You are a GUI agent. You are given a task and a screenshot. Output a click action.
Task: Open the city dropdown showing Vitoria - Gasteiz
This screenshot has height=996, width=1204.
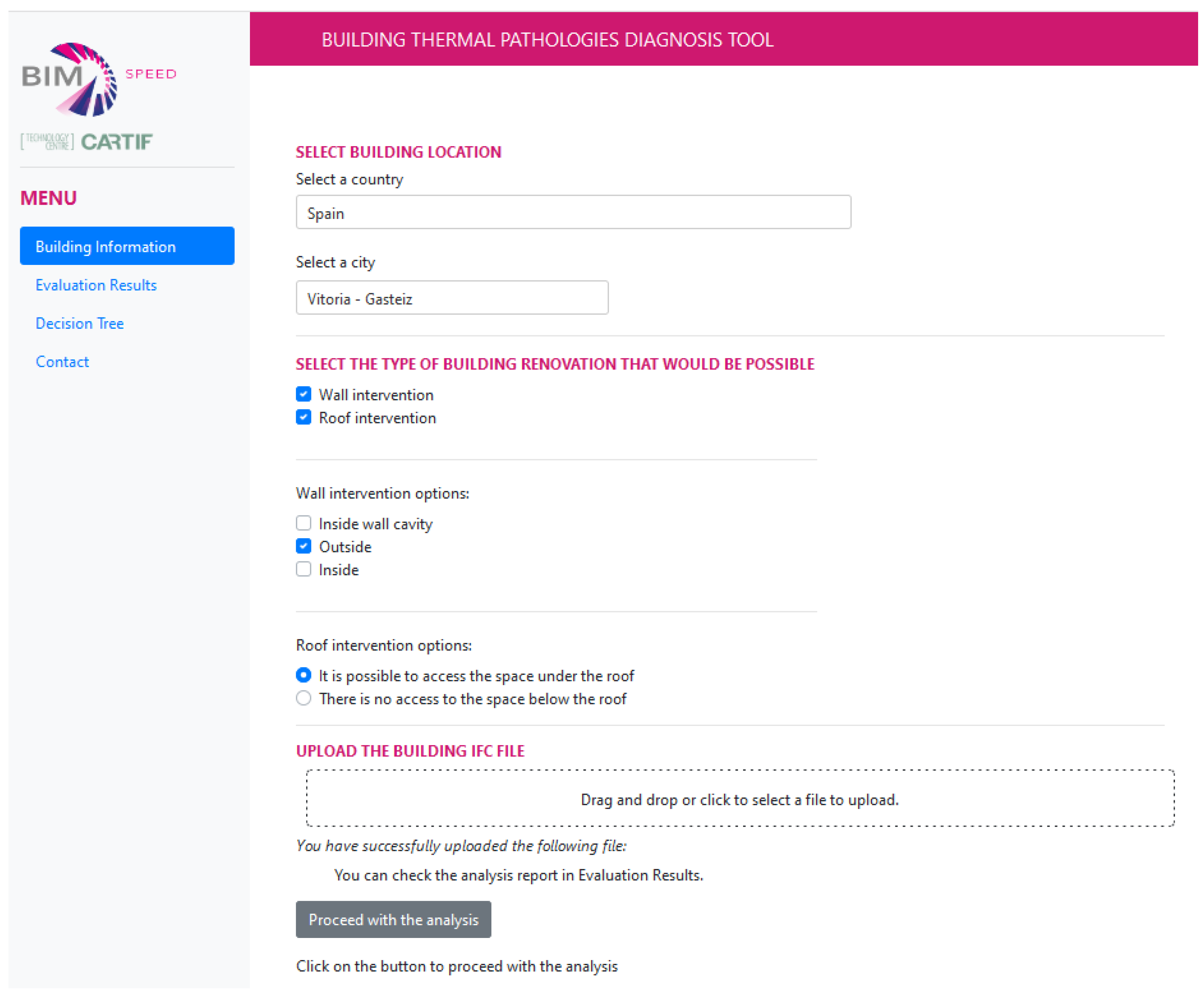(451, 298)
